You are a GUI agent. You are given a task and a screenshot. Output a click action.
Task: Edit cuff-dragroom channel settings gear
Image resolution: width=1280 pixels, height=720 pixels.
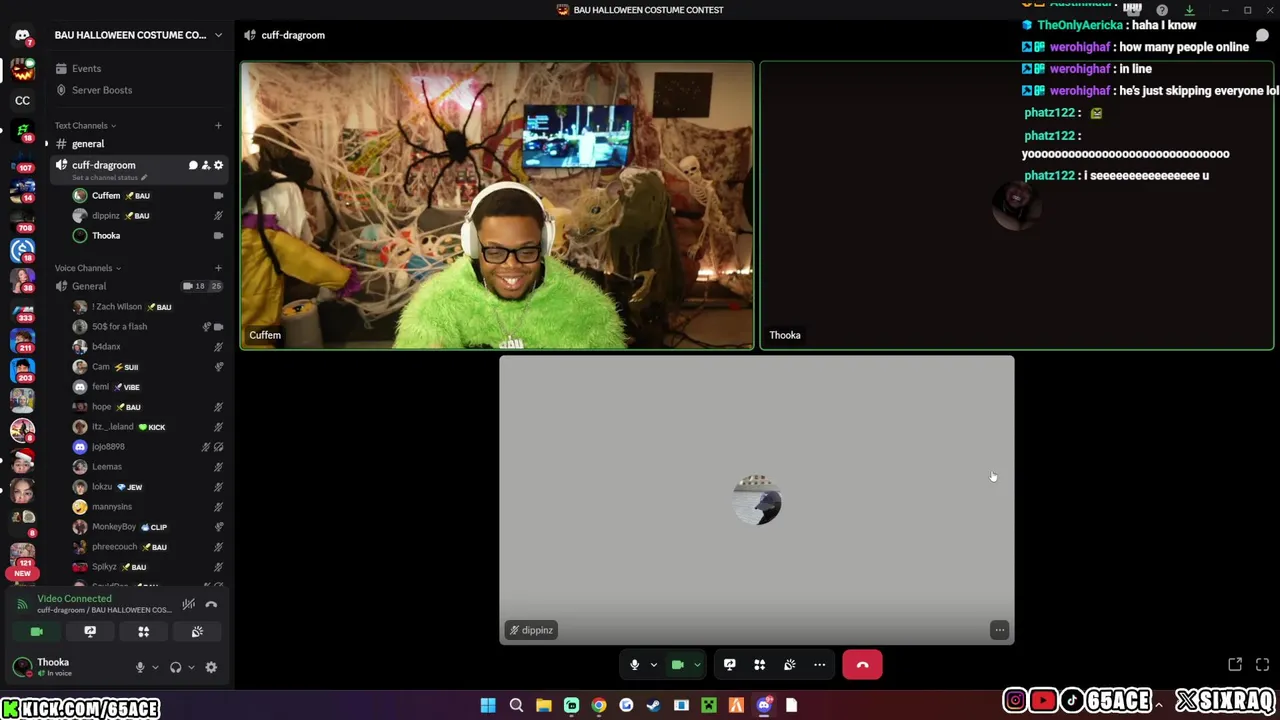point(218,165)
